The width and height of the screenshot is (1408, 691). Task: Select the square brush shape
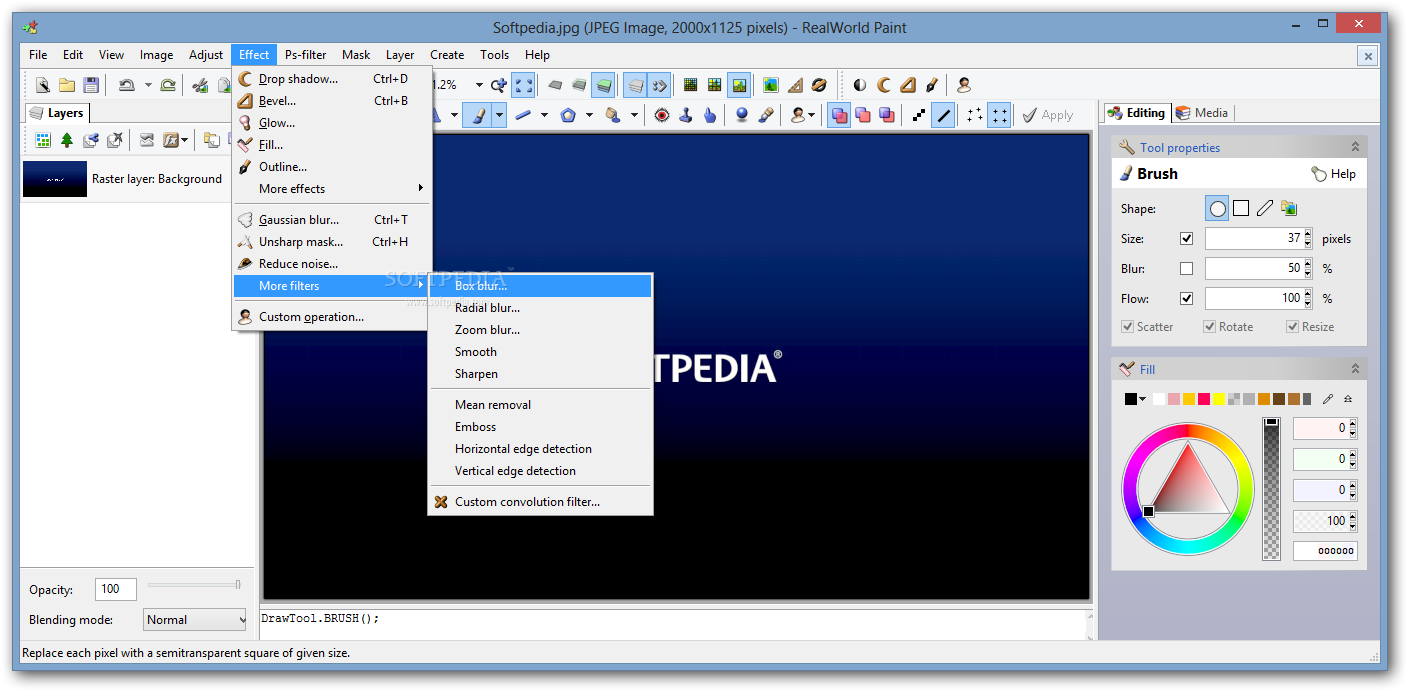tap(1241, 208)
